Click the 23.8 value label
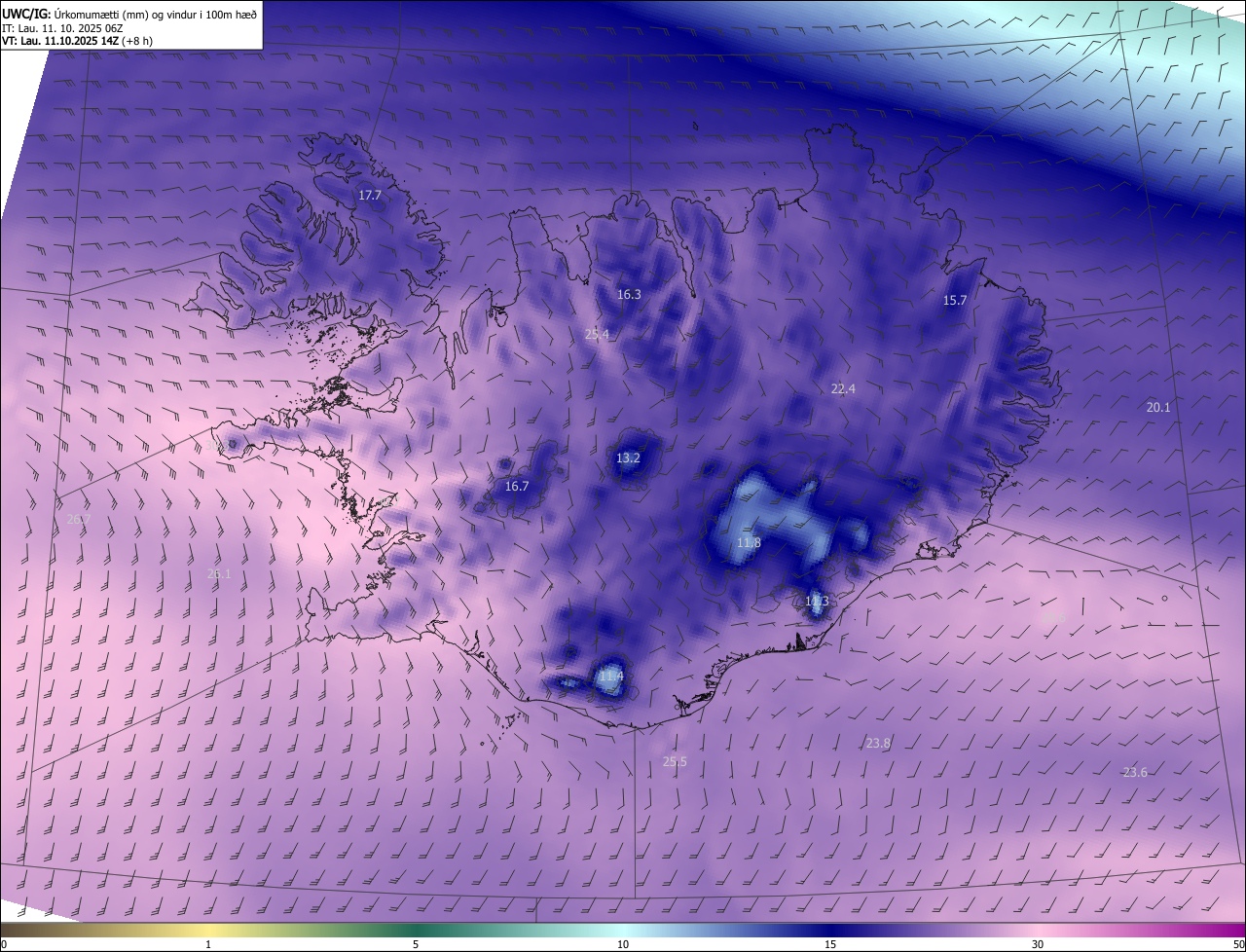 tap(878, 744)
